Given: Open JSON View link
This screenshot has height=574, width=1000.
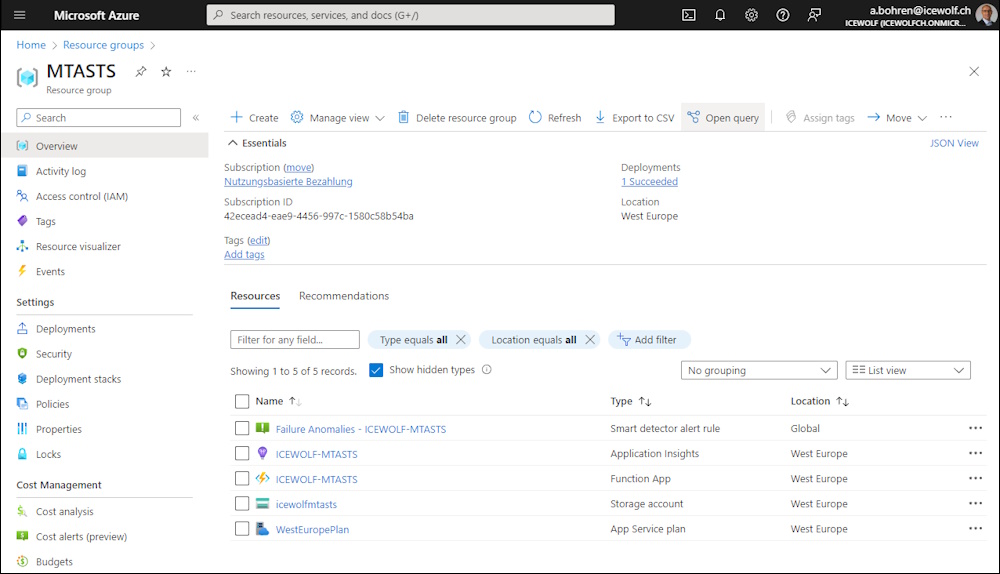Looking at the screenshot, I should coord(954,143).
